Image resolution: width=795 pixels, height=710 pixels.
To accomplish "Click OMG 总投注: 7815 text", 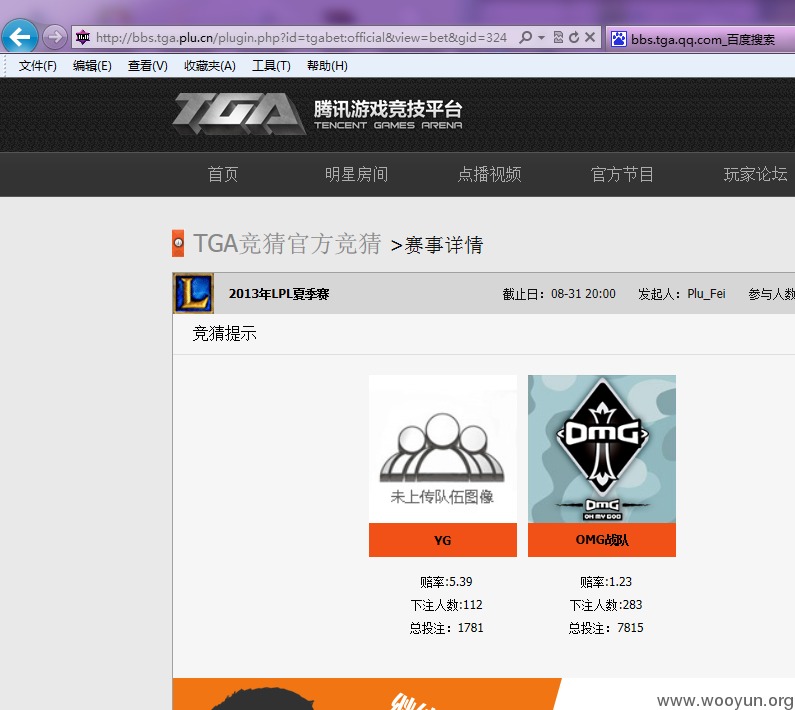I will [x=606, y=628].
